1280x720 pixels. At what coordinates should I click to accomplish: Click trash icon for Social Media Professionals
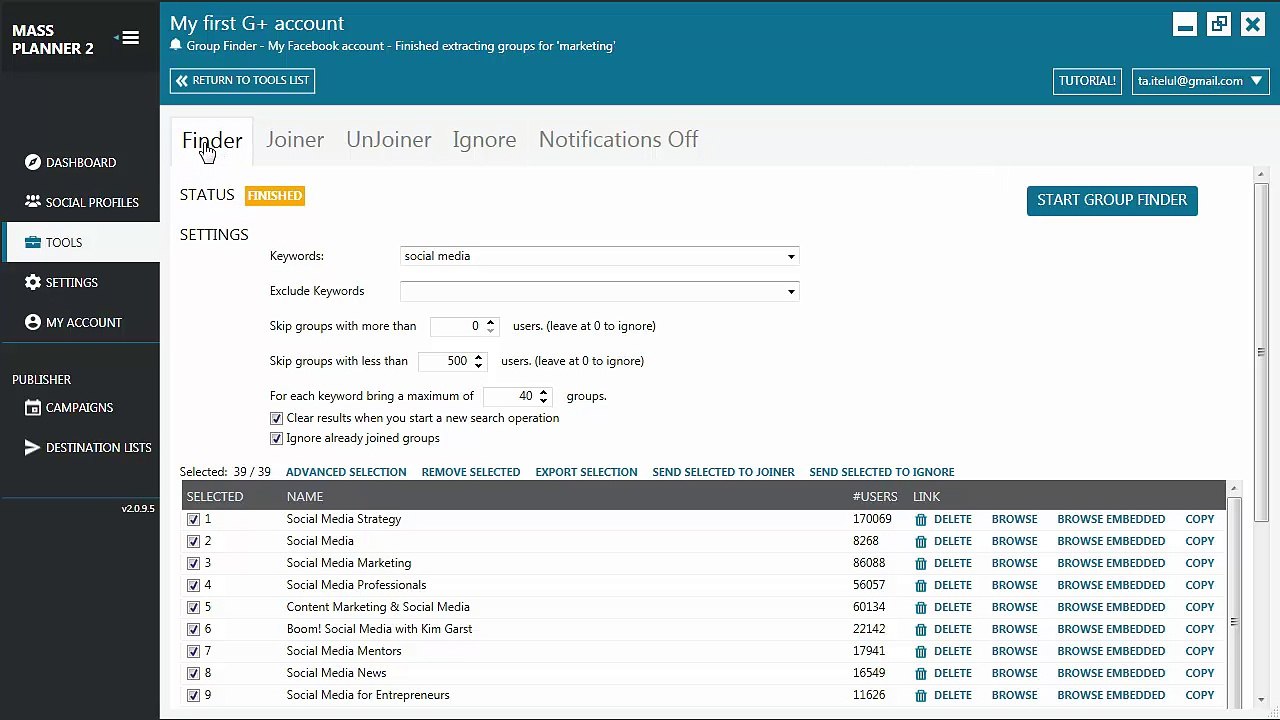(921, 585)
